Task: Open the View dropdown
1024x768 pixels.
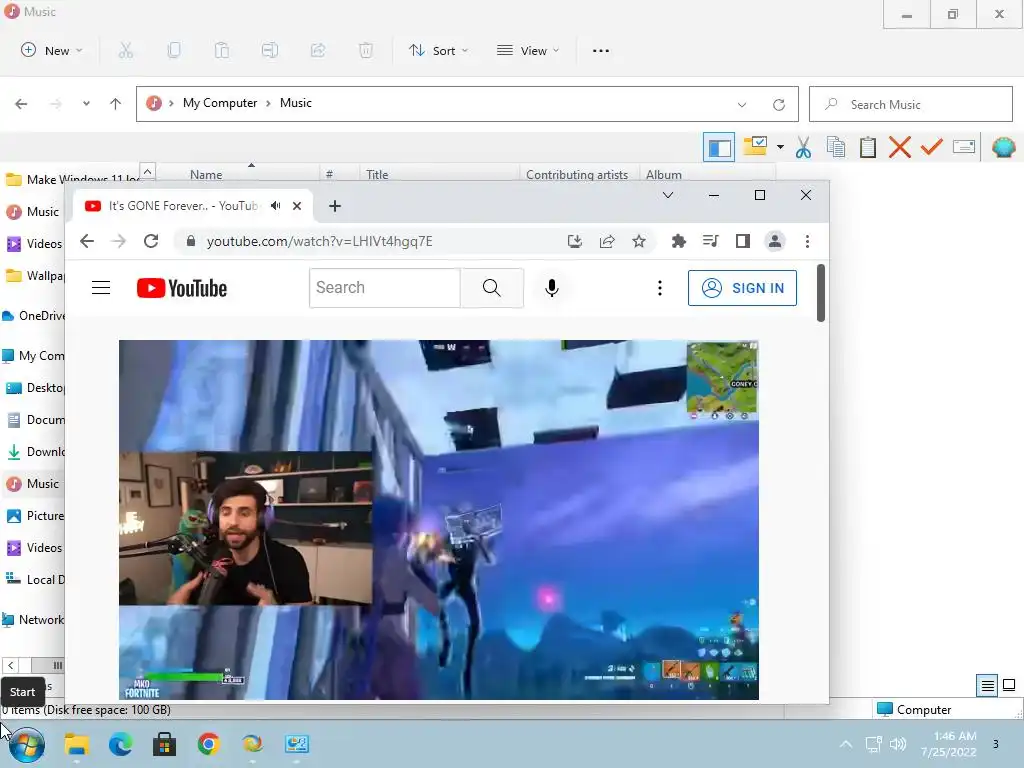Action: [528, 50]
